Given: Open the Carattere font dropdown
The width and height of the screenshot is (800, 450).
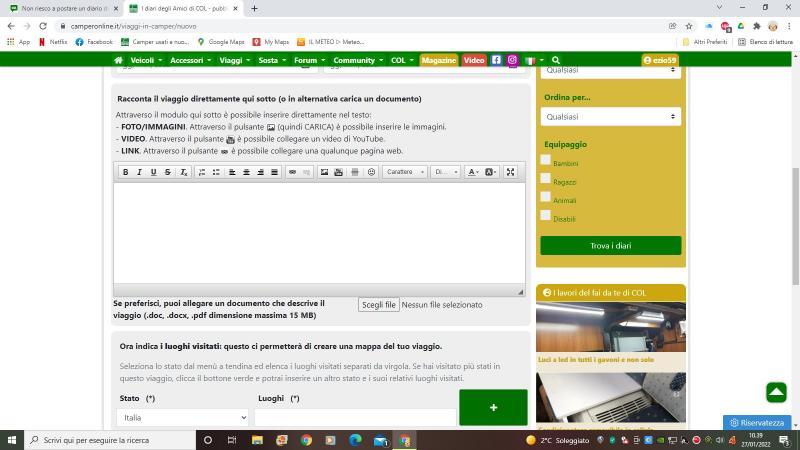Looking at the screenshot, I should coord(404,172).
